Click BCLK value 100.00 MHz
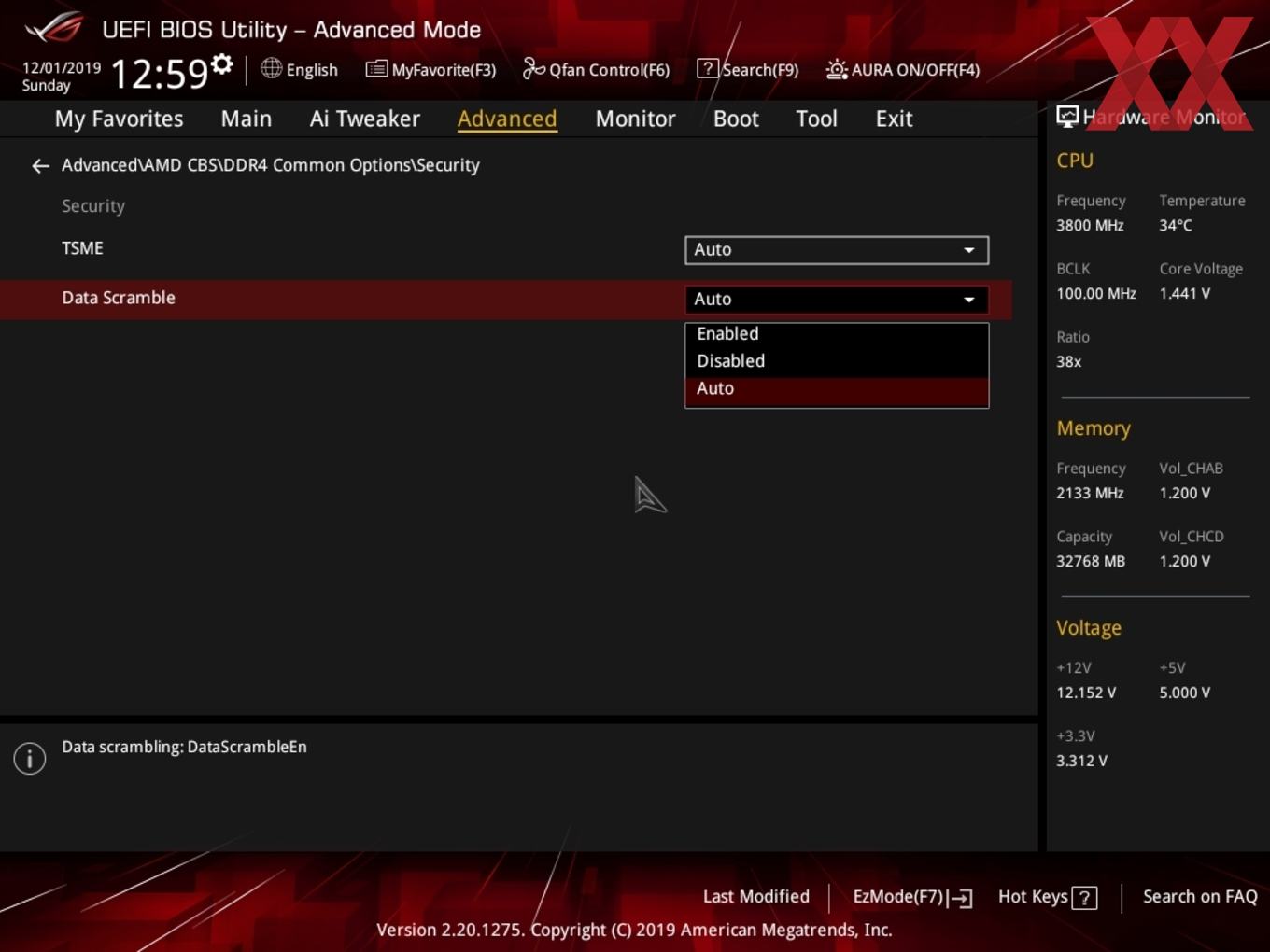This screenshot has height=952, width=1270. (1096, 294)
